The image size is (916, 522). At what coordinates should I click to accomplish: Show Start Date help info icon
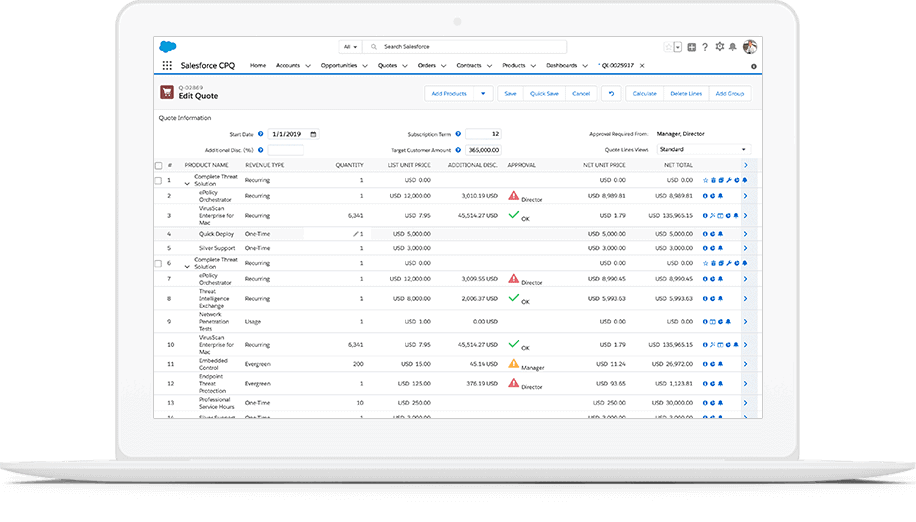pos(261,134)
